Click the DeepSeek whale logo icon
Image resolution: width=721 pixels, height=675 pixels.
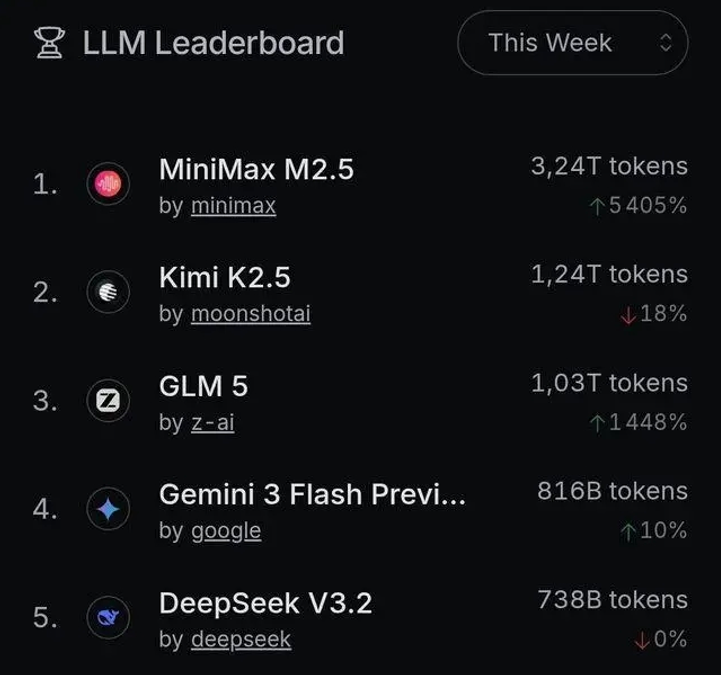coord(107,618)
